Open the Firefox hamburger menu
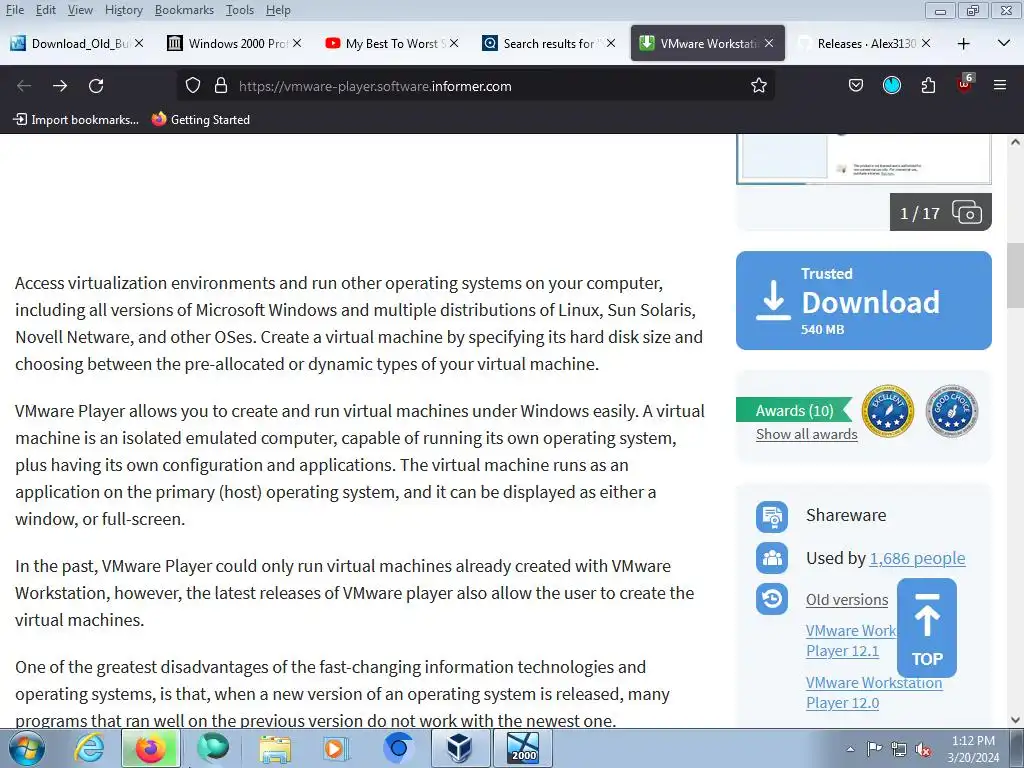This screenshot has width=1024, height=768. (x=999, y=86)
